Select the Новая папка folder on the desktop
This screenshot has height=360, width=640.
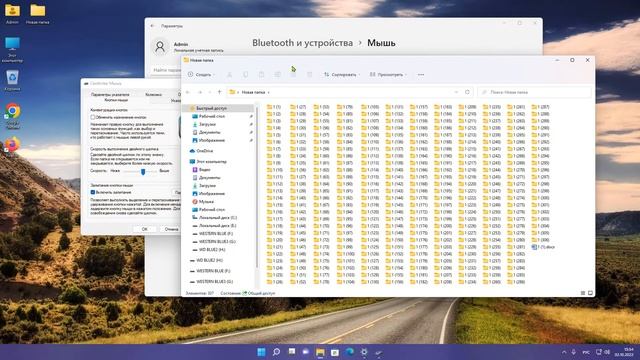[x=38, y=14]
